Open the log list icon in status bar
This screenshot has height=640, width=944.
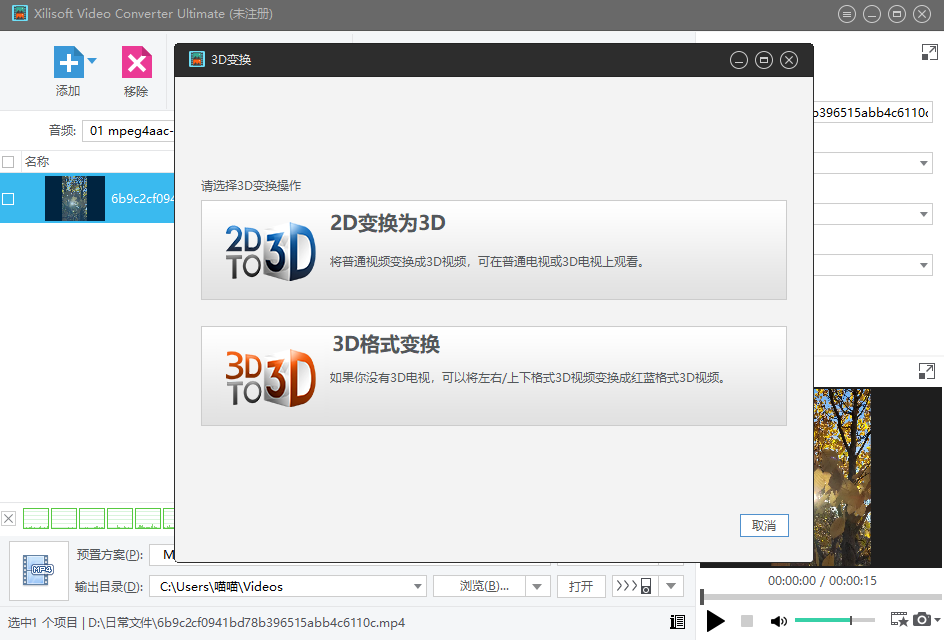click(x=678, y=622)
